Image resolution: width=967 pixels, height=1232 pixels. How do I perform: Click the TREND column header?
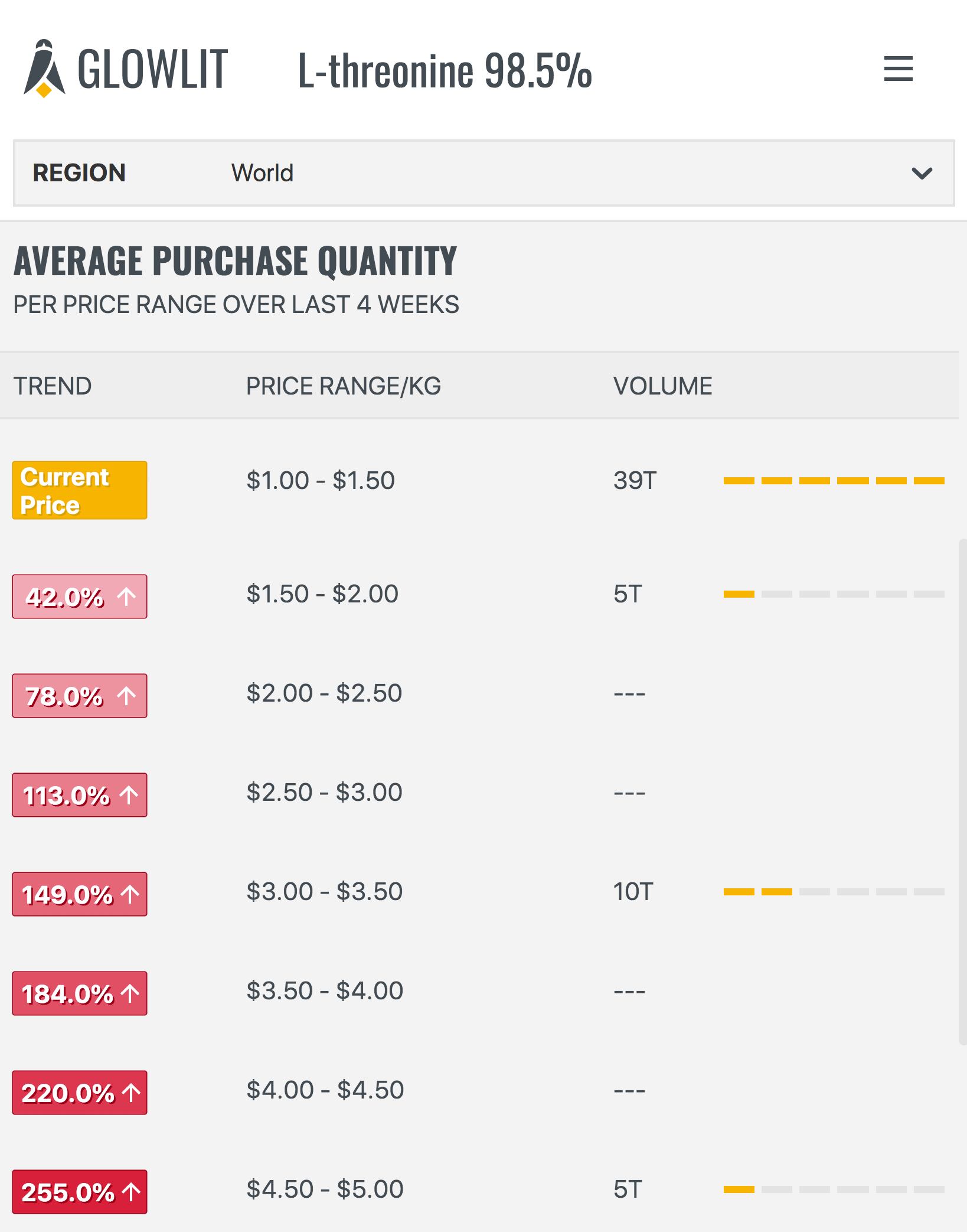53,386
